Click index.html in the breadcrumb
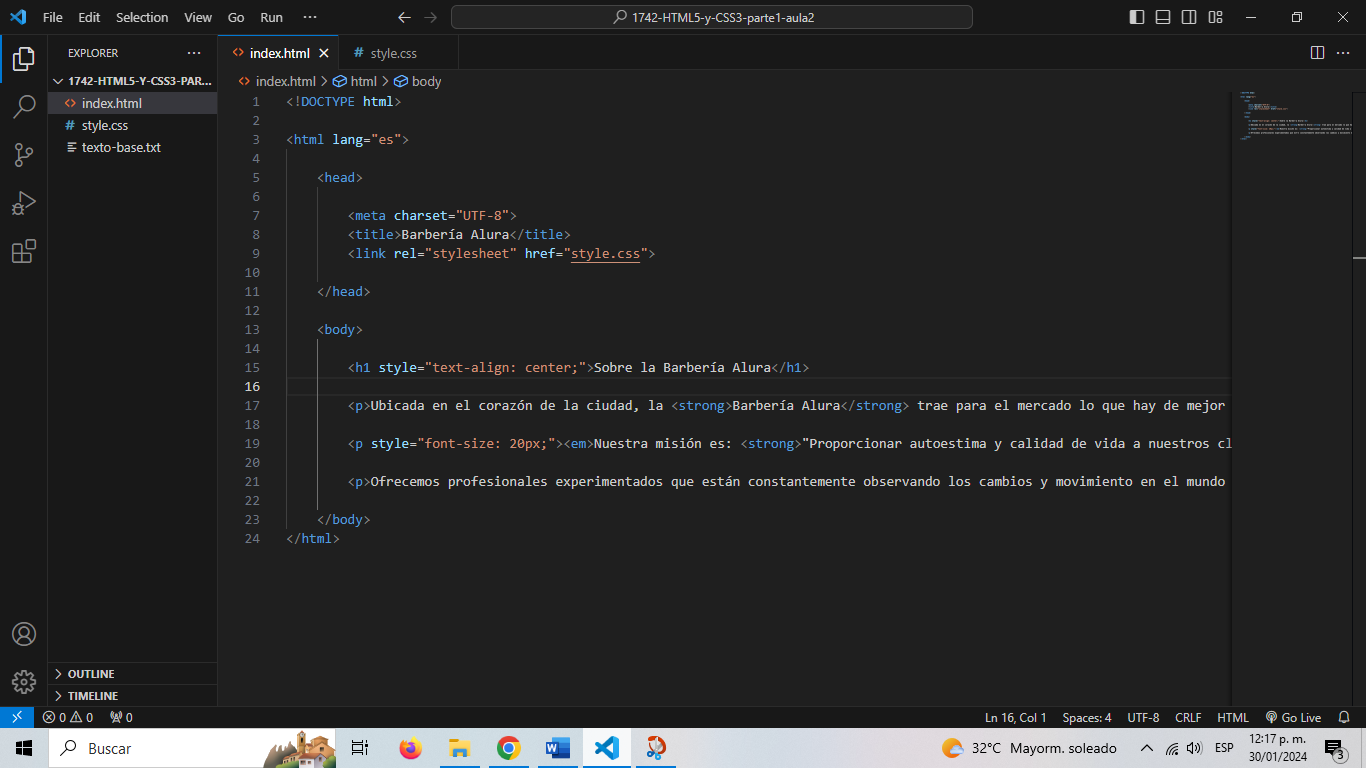This screenshot has height=768, width=1366. (x=277, y=82)
